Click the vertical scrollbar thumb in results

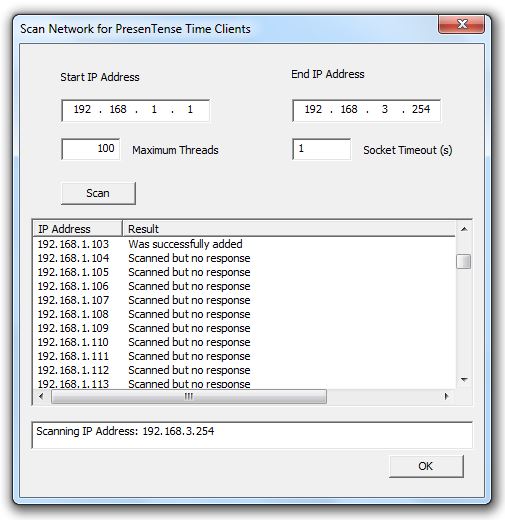pyautogui.click(x=464, y=261)
